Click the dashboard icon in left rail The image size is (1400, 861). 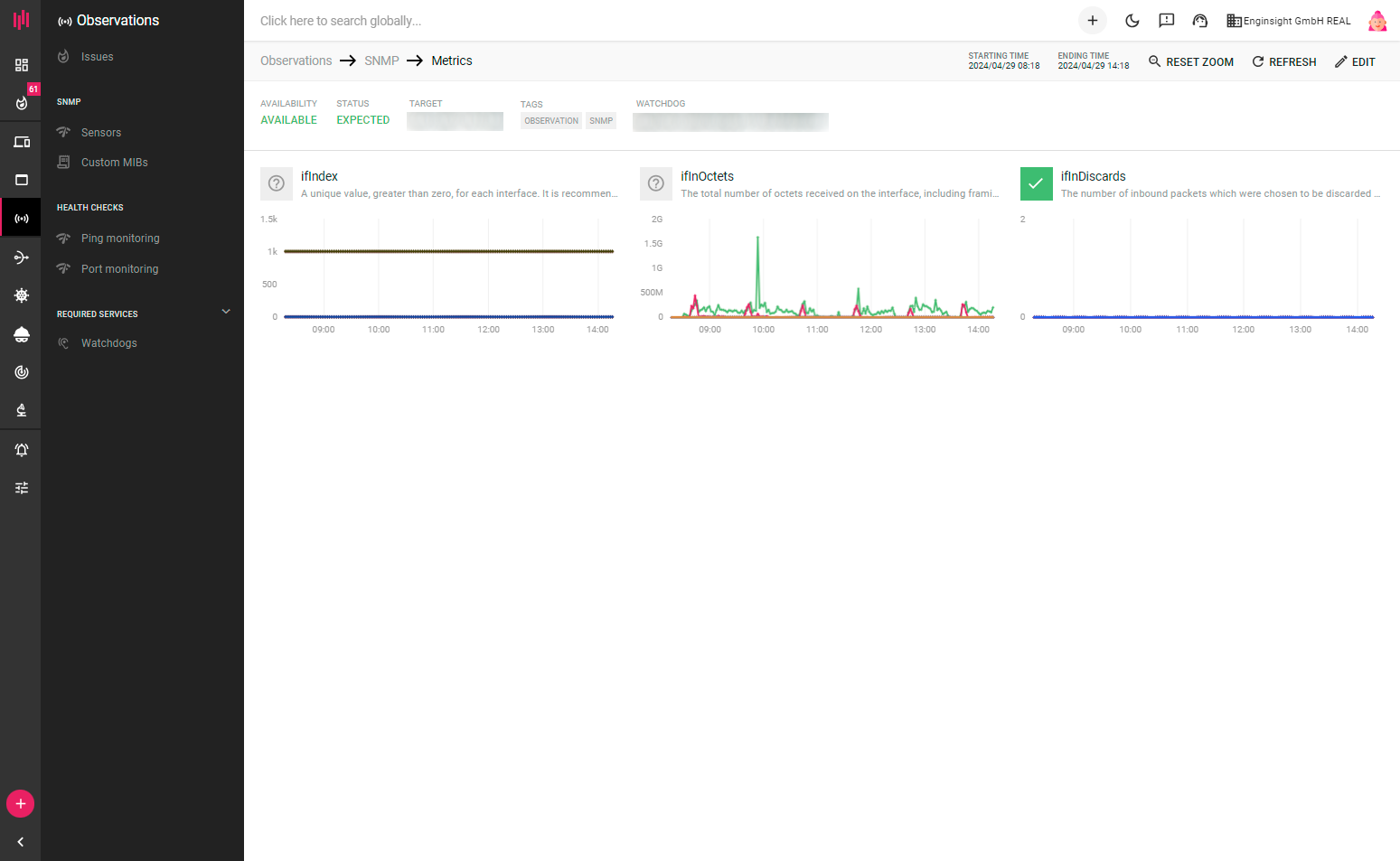(22, 65)
